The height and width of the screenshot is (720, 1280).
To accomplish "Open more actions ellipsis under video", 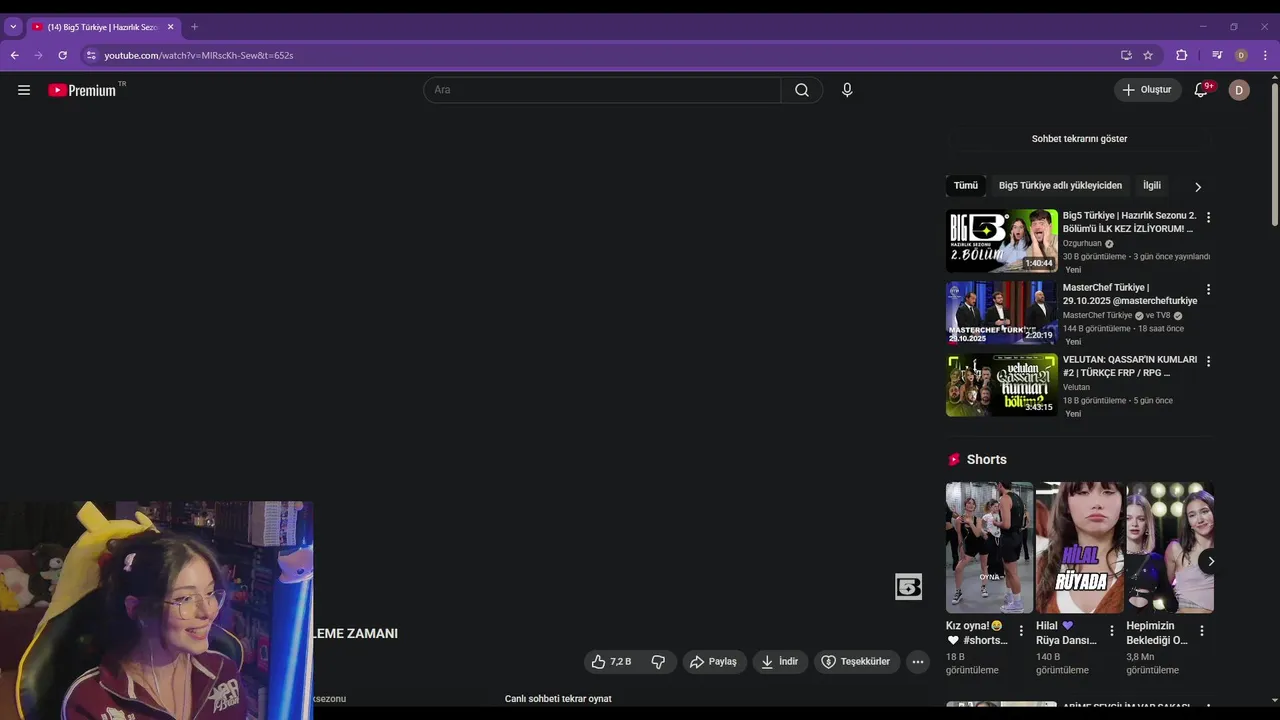I will [x=917, y=662].
